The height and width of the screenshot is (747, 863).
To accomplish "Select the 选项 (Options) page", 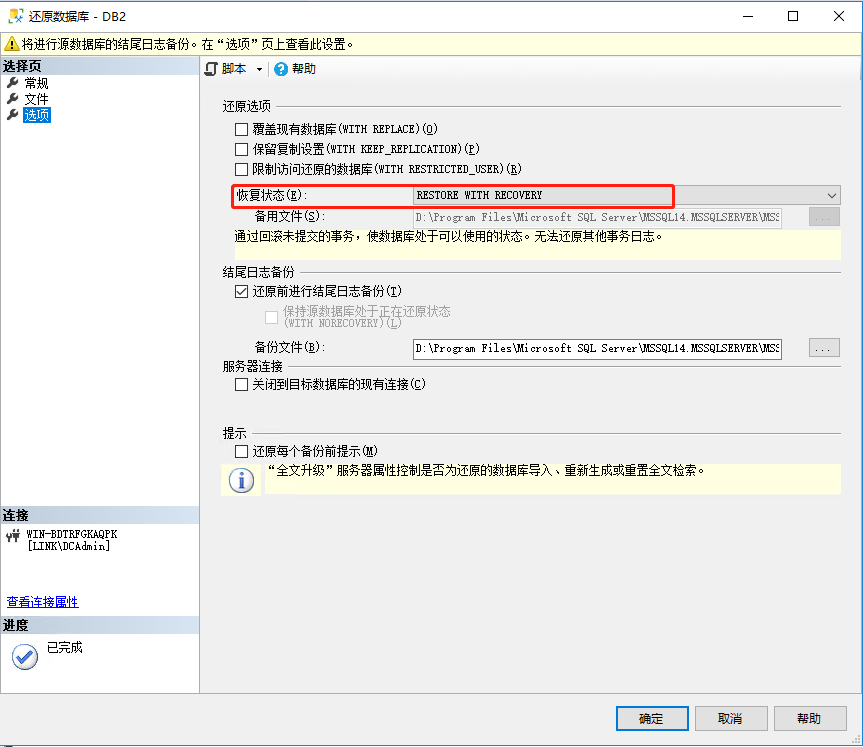I will (x=36, y=114).
